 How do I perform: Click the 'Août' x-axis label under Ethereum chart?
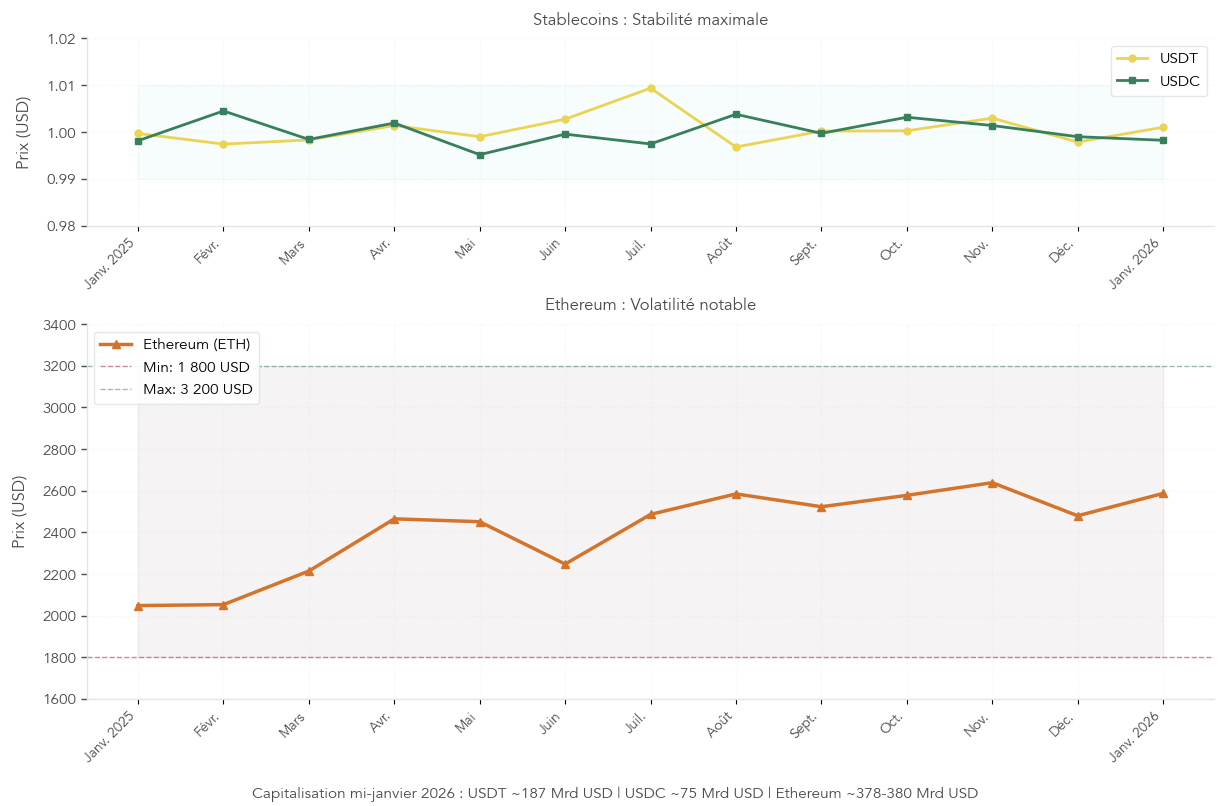click(x=720, y=725)
